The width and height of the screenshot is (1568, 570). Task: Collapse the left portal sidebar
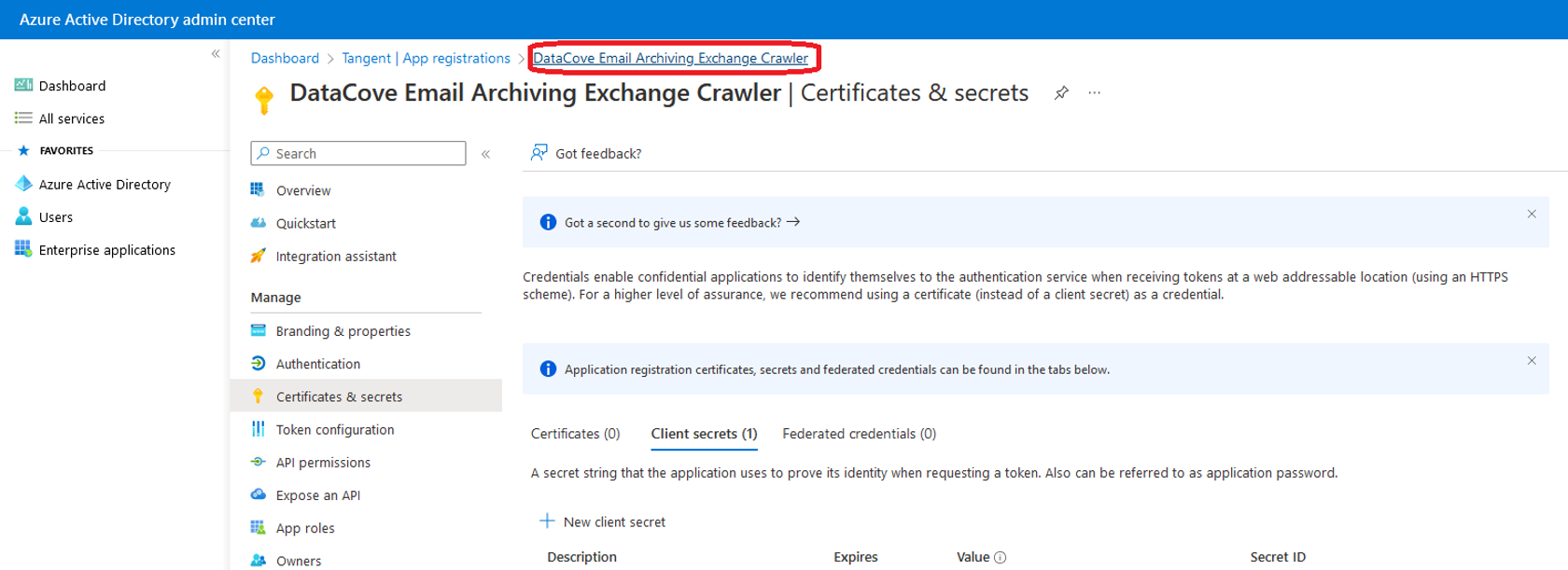pyautogui.click(x=216, y=54)
